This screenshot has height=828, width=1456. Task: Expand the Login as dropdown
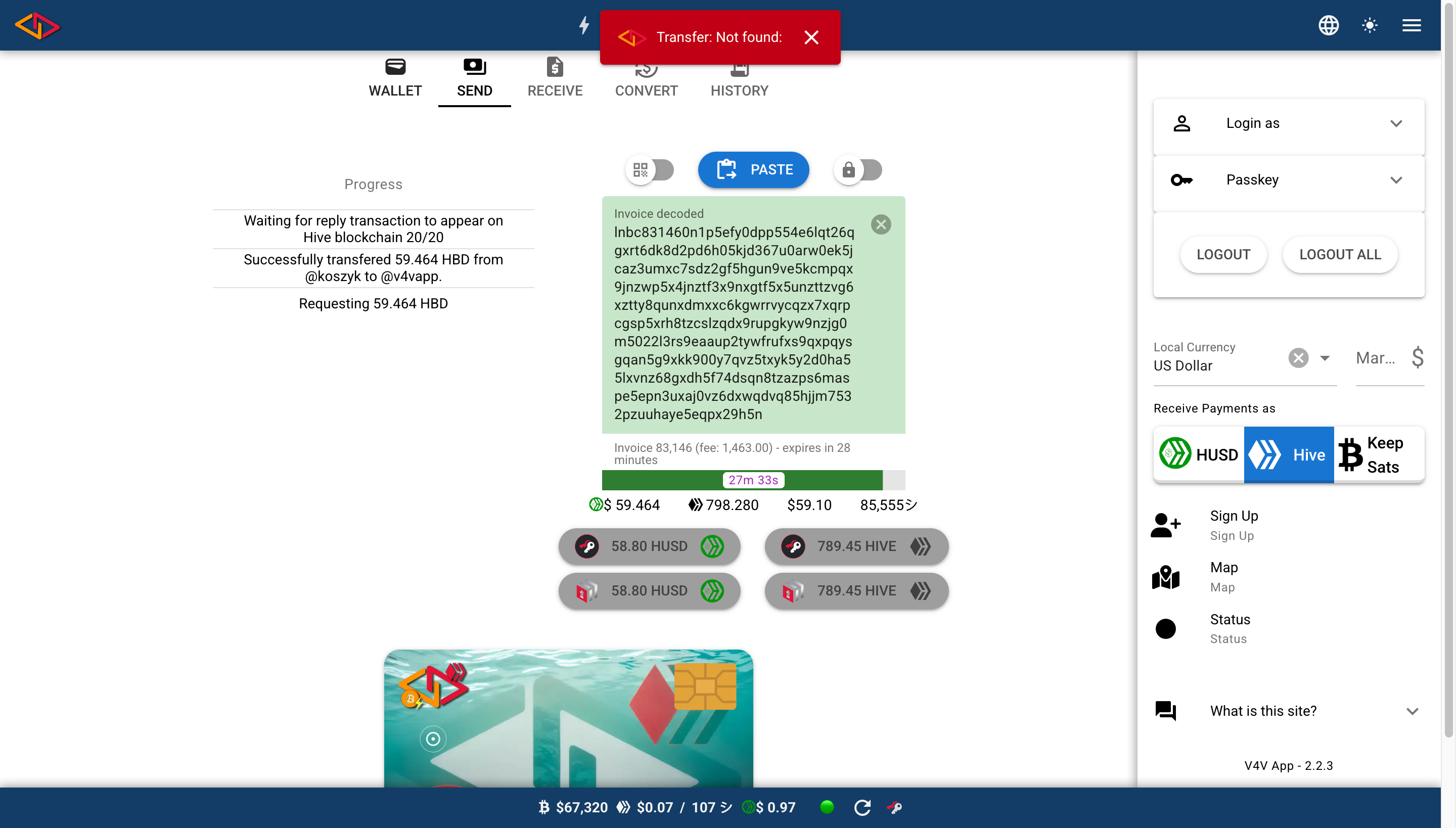pos(1288,123)
